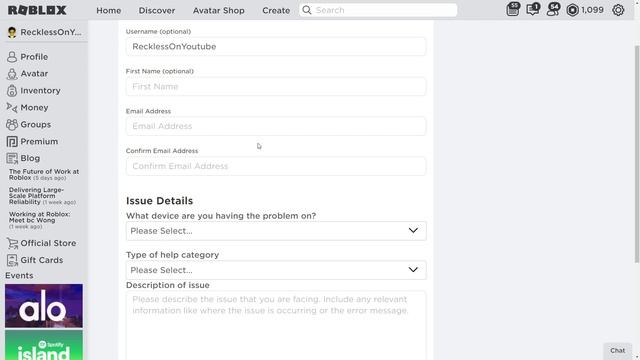The height and width of the screenshot is (360, 640).
Task: Click the Email Address field
Action: [276, 126]
